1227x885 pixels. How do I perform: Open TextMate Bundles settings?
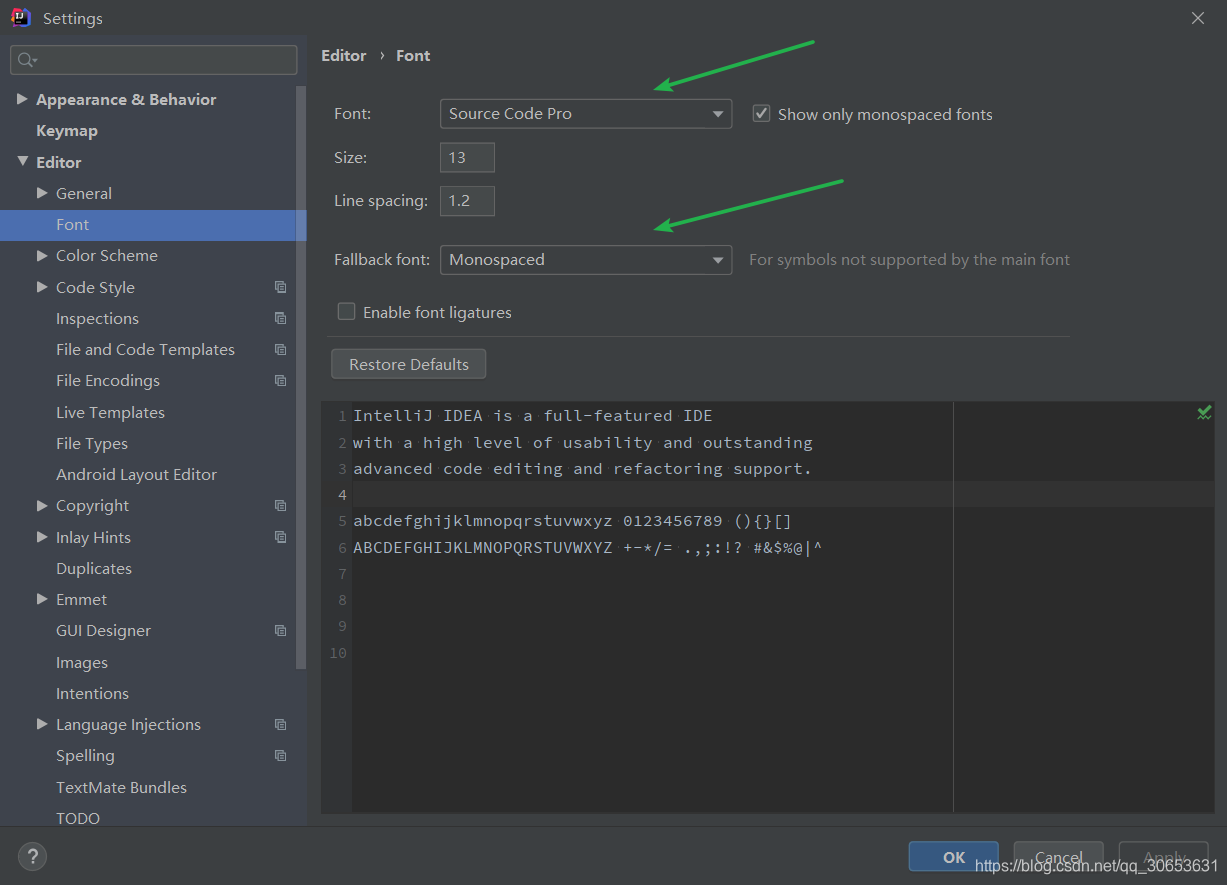[x=121, y=787]
